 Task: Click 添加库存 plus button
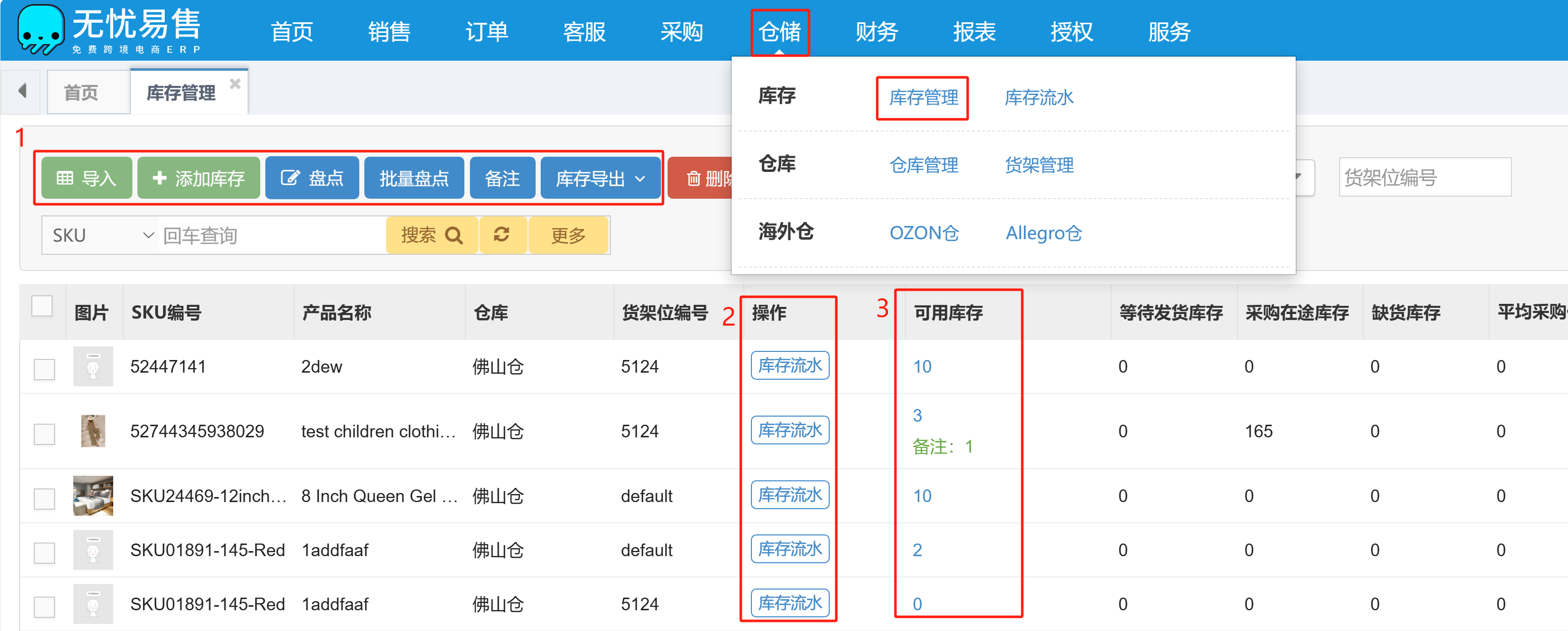[199, 178]
